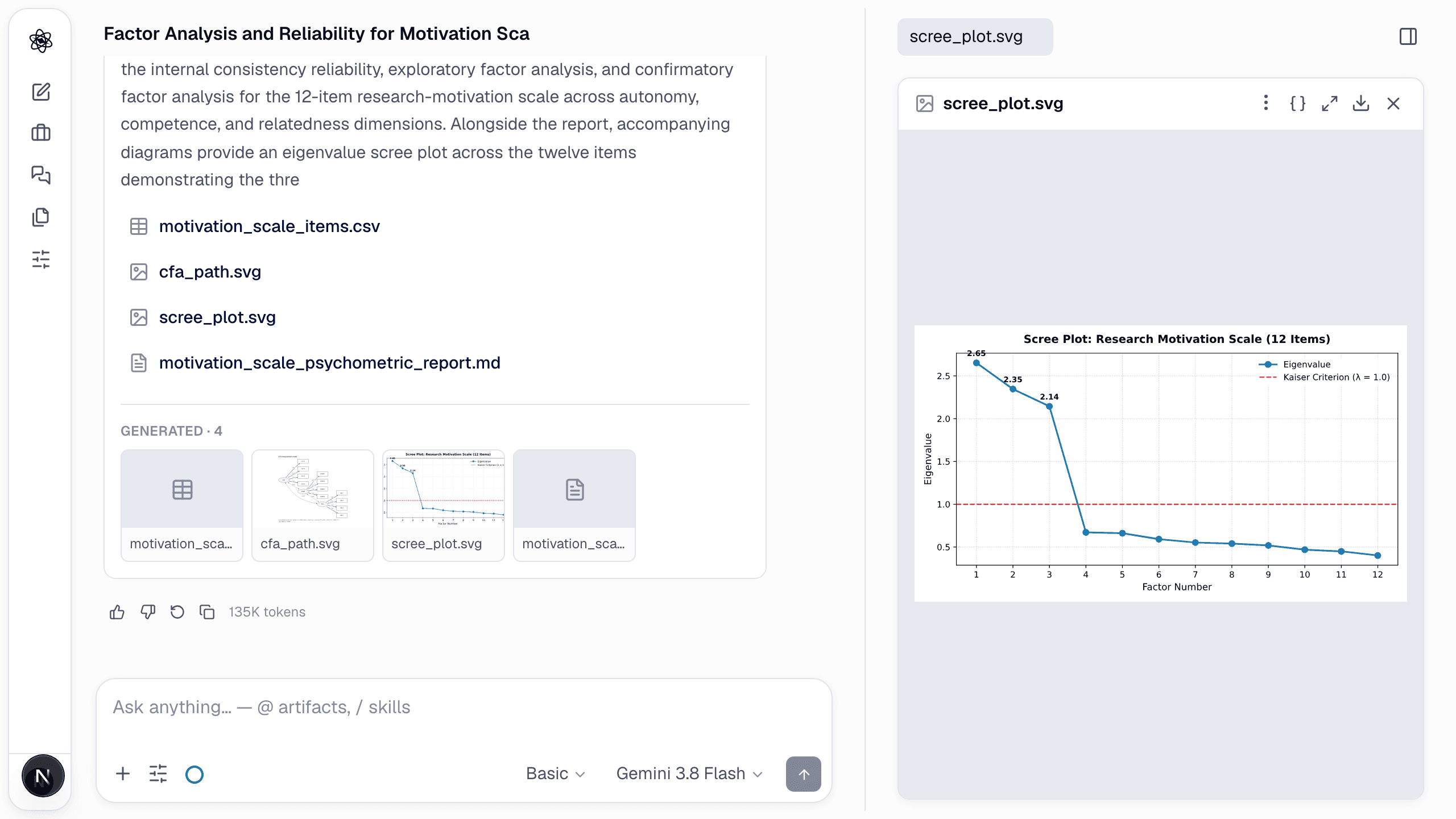
Task: Download scree_plot.svg artifact
Action: pyautogui.click(x=1361, y=104)
